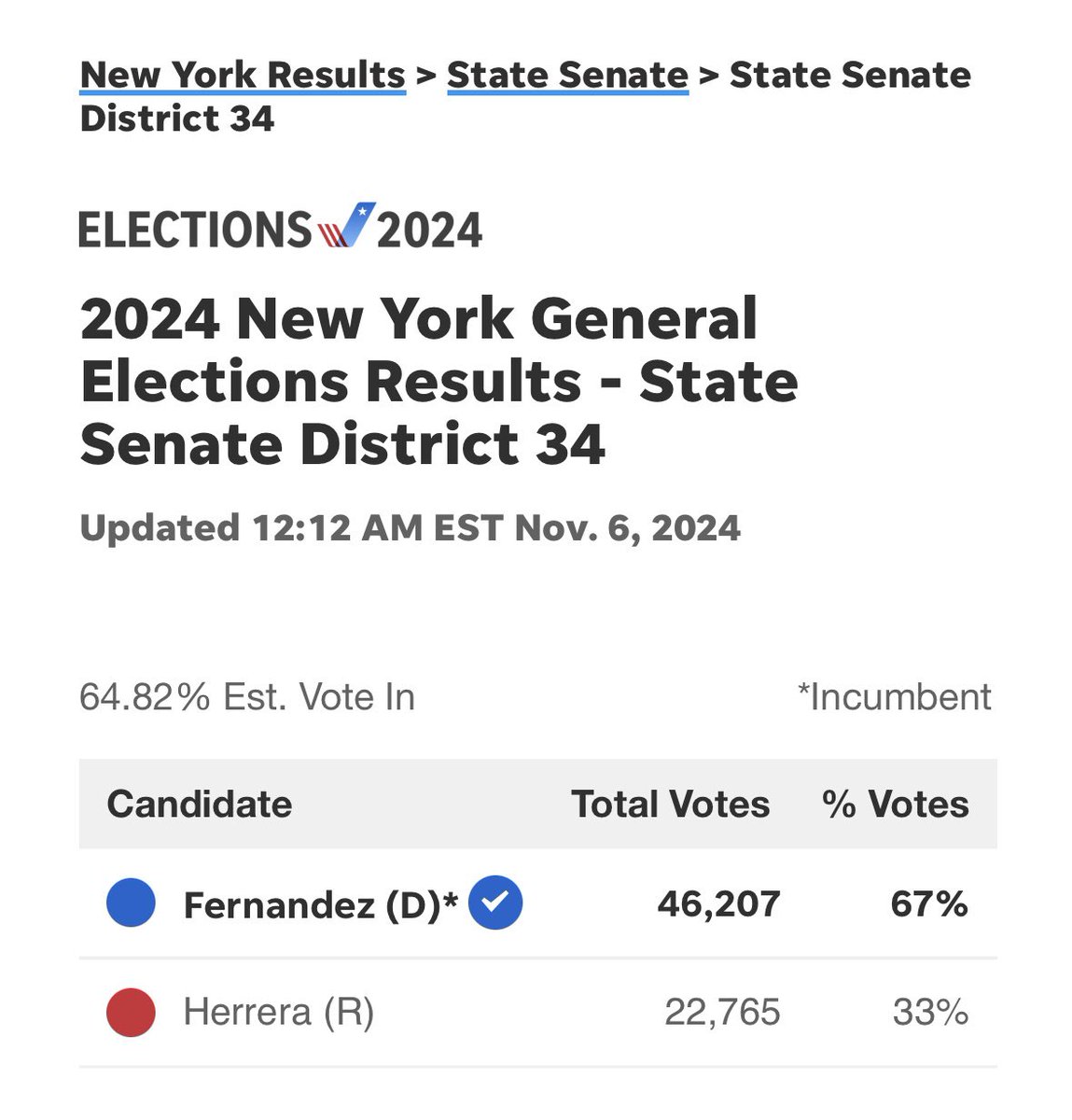Click the 67% vote share value

click(929, 903)
